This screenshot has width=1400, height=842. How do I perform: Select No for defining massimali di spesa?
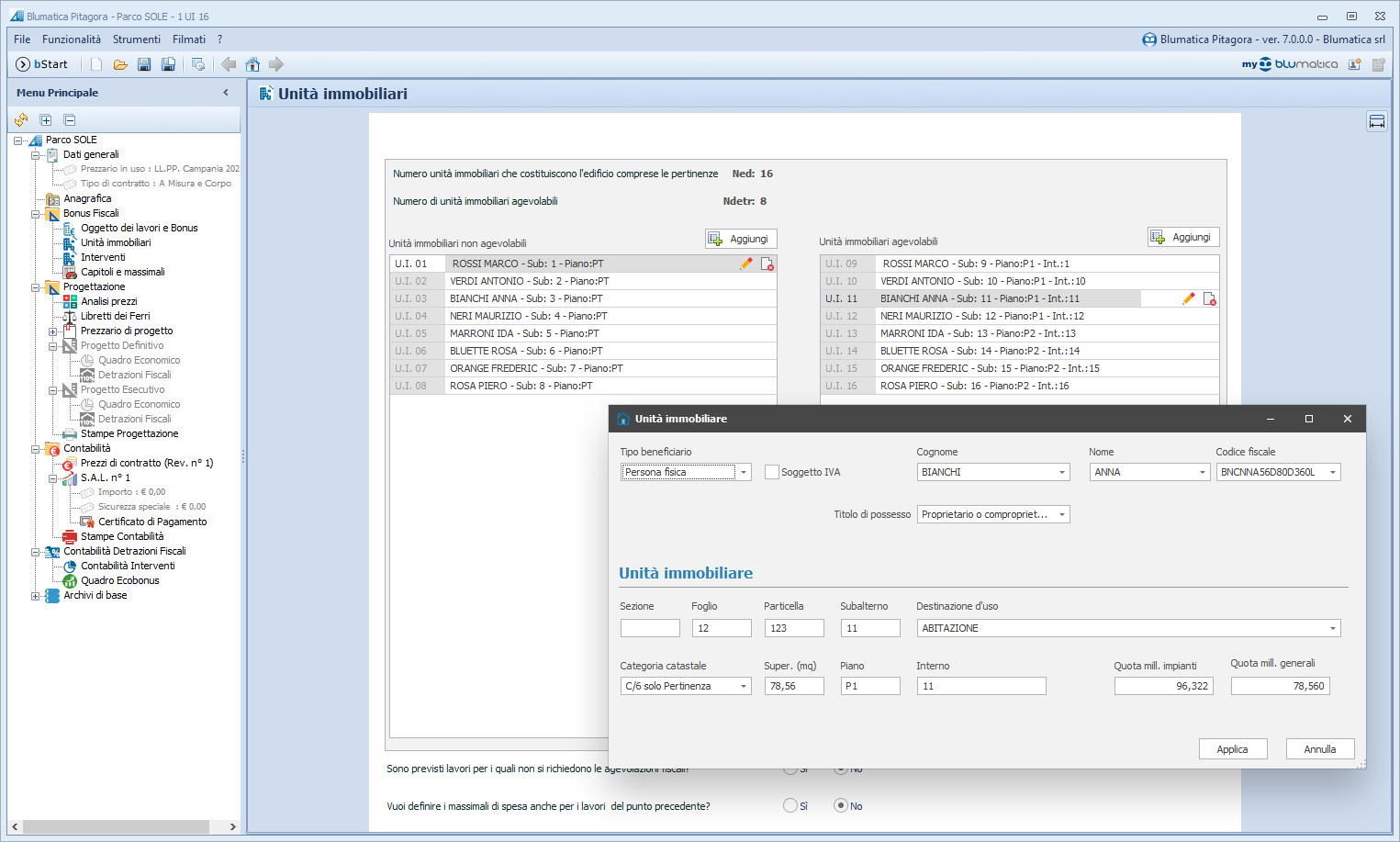840,805
